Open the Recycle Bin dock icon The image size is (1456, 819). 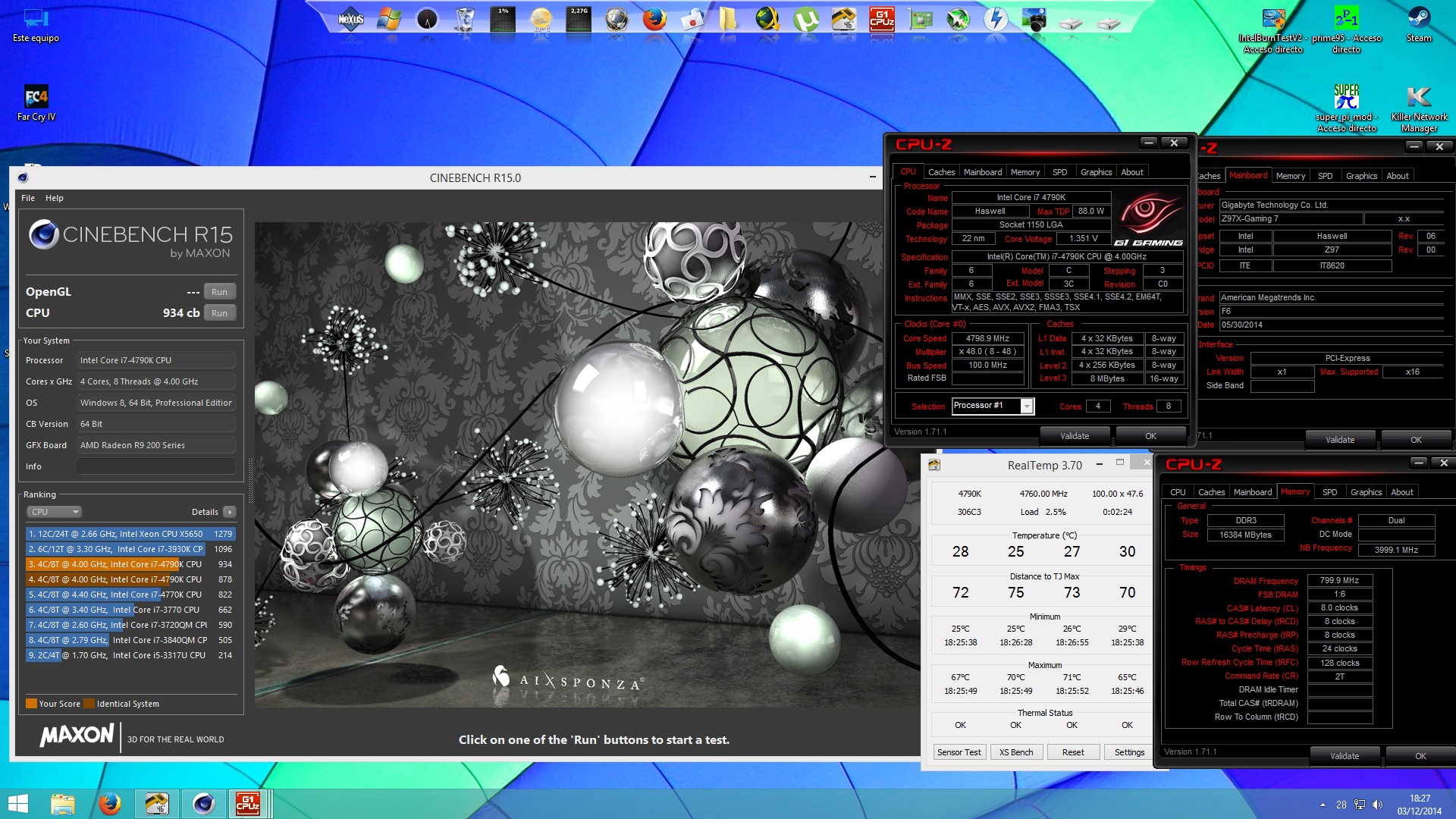(x=465, y=19)
